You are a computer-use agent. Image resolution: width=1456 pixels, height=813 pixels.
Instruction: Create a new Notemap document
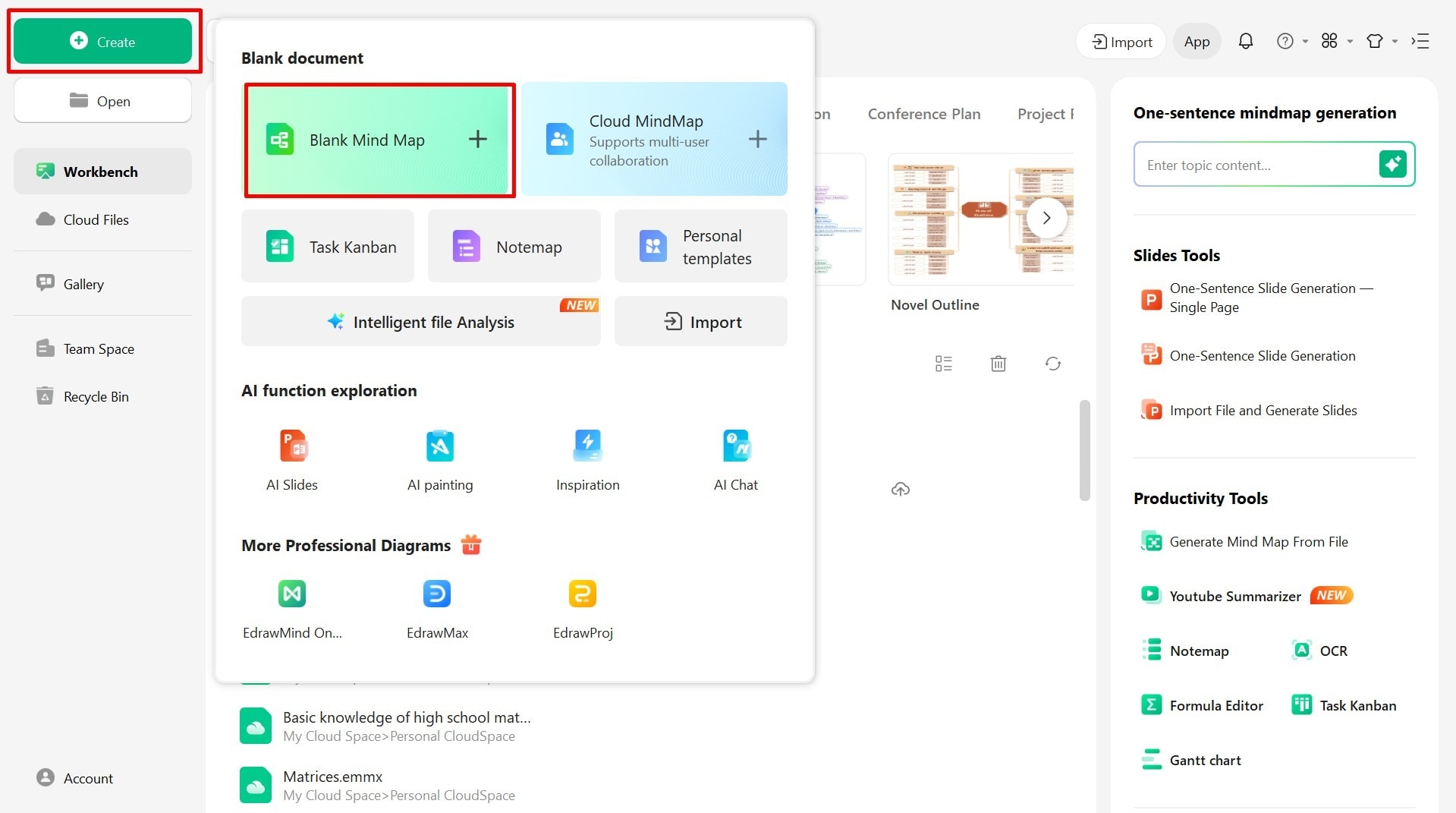[x=514, y=247]
